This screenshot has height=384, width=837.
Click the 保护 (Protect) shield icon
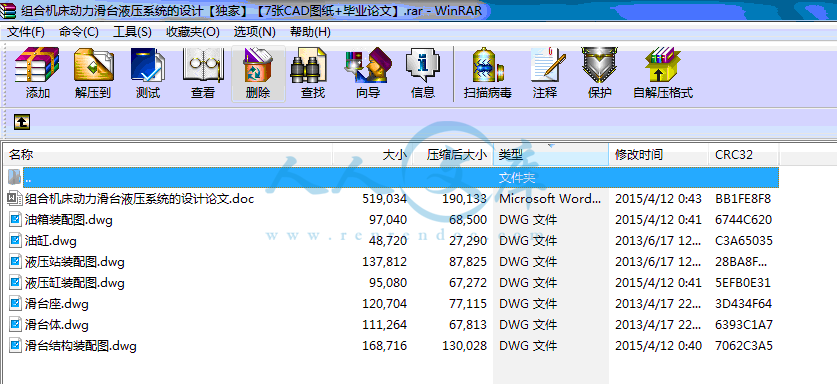599,65
